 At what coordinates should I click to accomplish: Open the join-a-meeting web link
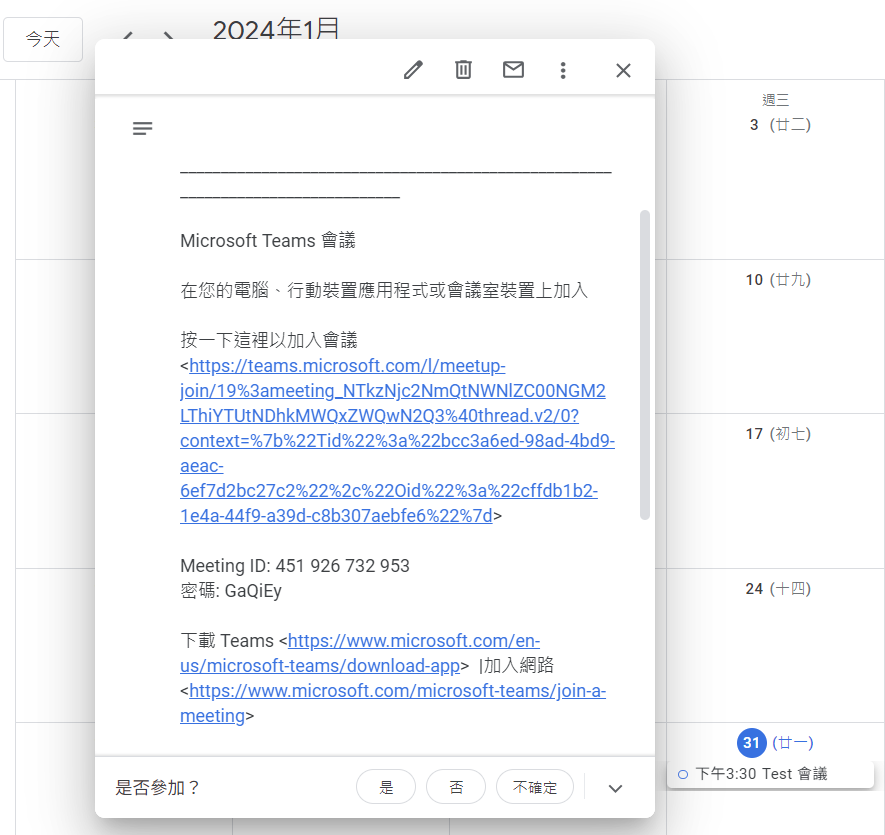pyautogui.click(x=393, y=703)
